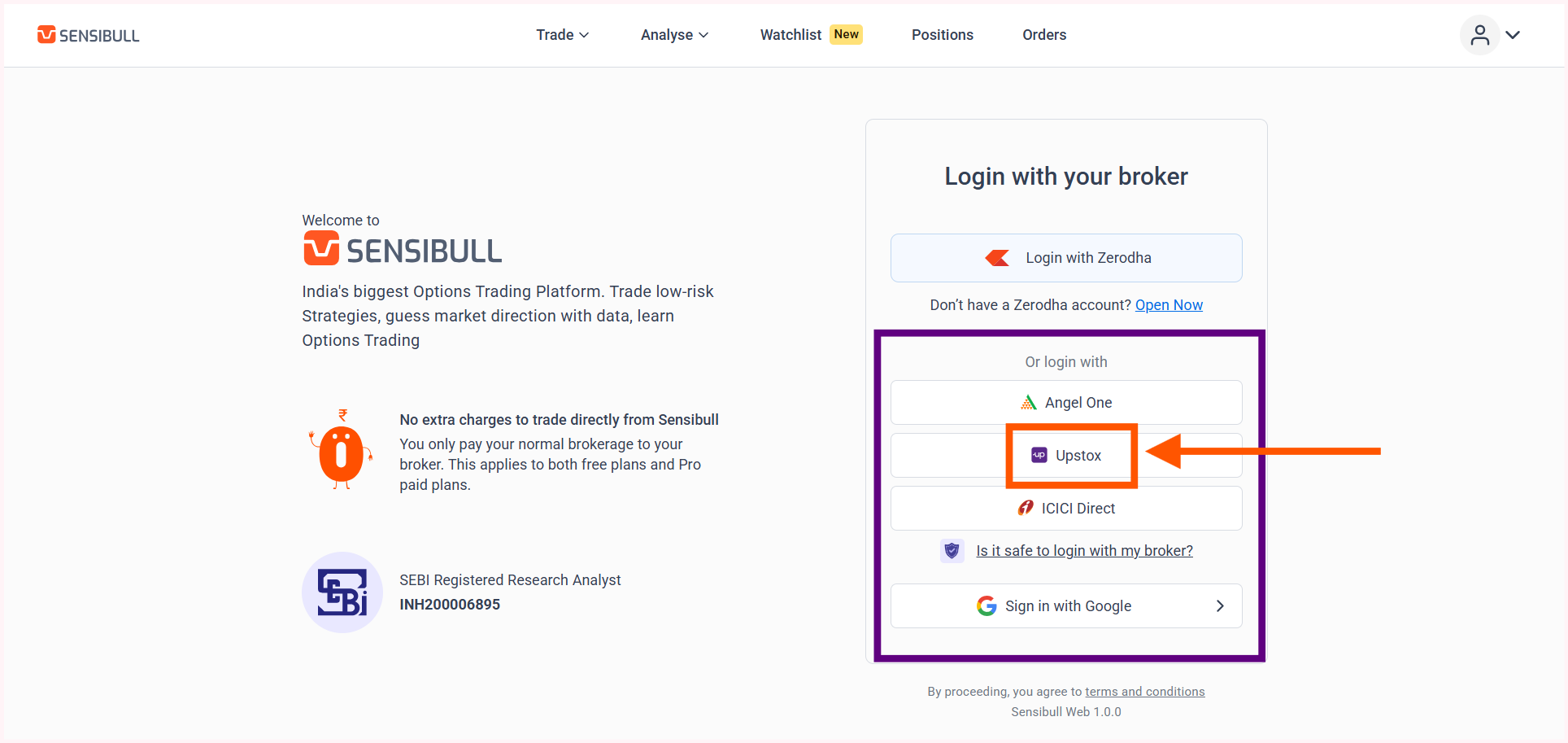Screen dimensions: 1568x743
Task: Select the INH200006895 registration number
Action: (450, 605)
